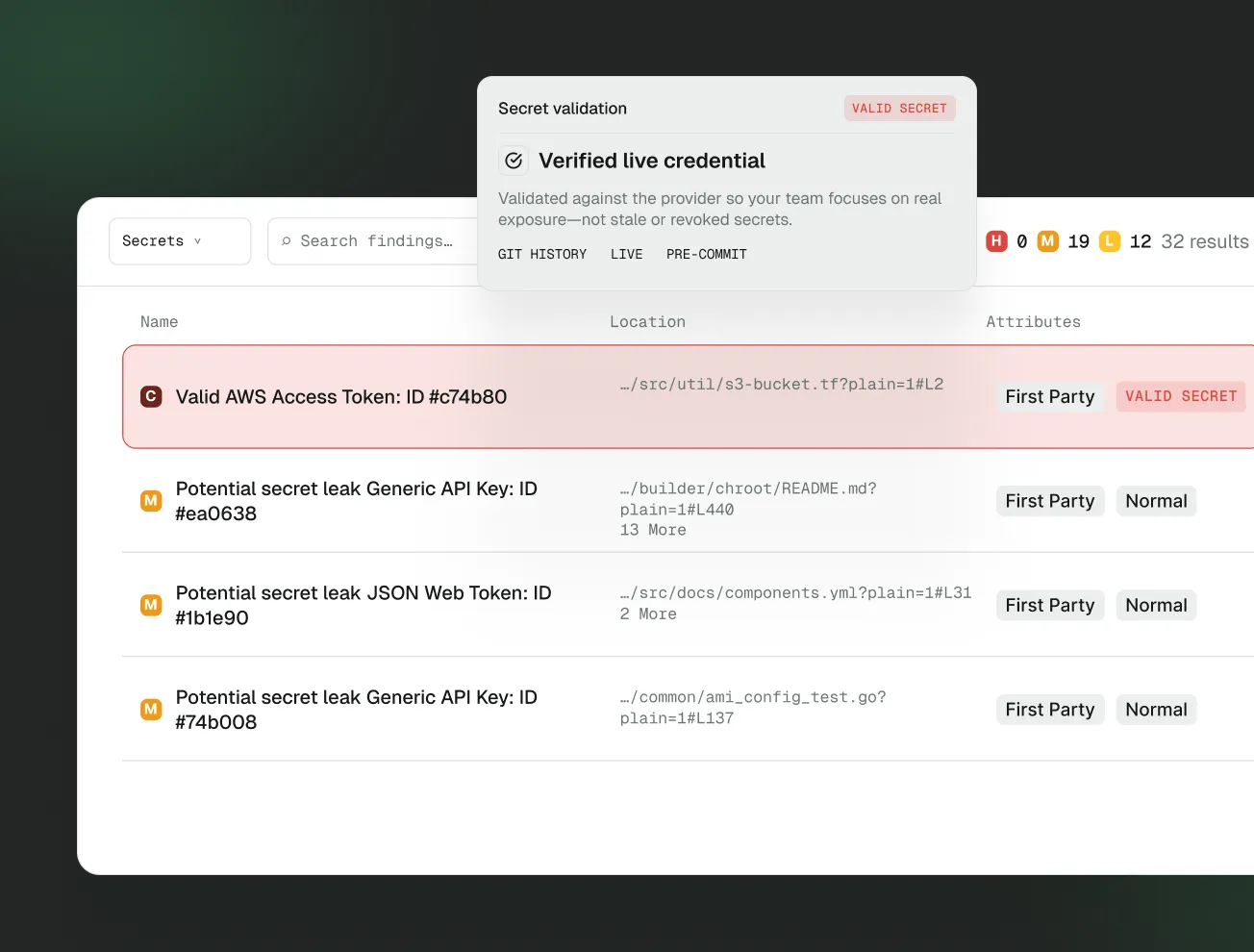Click Normal tag on #74b008 row
This screenshot has height=952, width=1254.
coord(1156,710)
